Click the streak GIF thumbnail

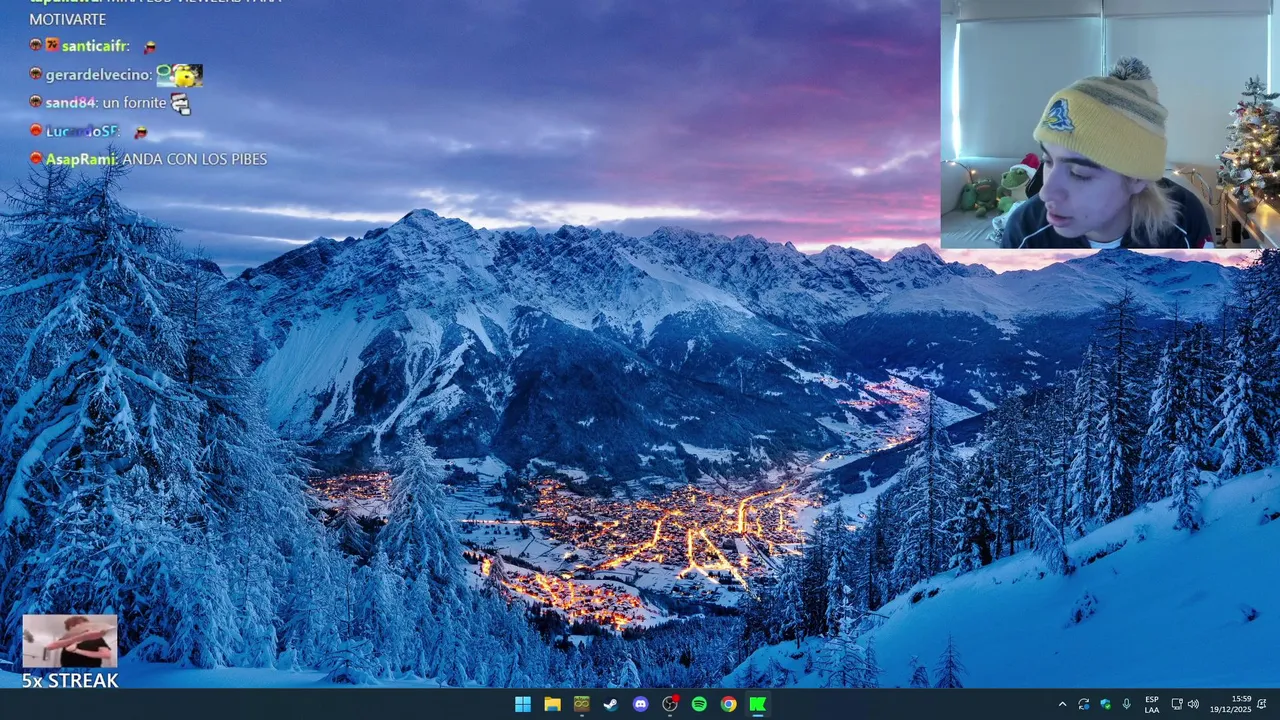[70, 641]
